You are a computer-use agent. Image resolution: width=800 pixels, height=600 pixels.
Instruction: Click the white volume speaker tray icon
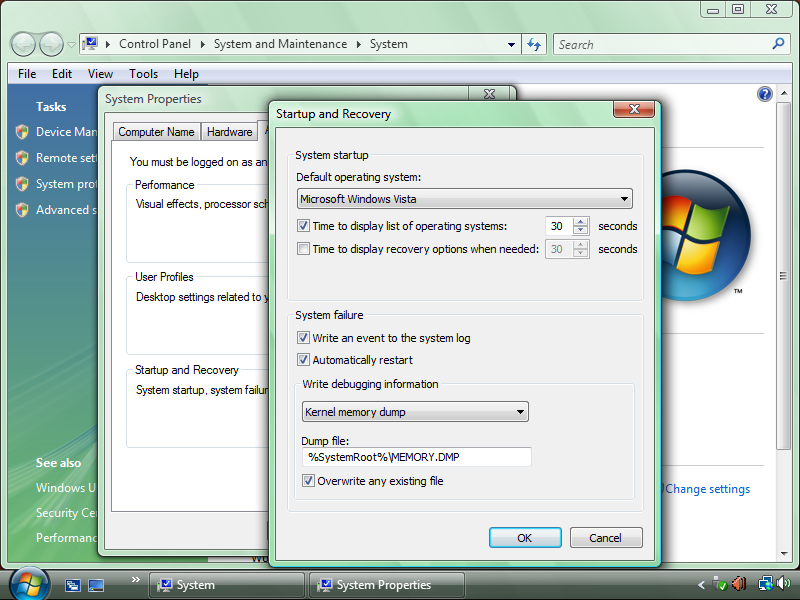click(x=783, y=583)
